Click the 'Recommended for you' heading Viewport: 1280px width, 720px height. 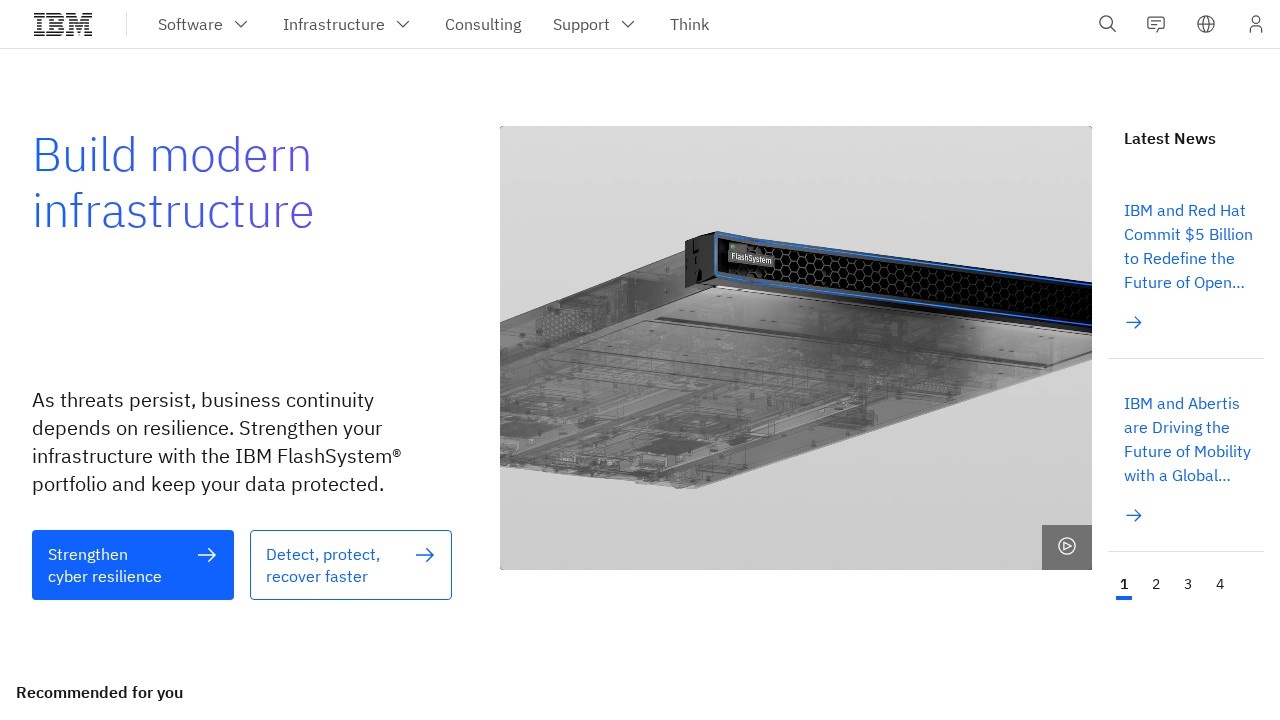100,692
